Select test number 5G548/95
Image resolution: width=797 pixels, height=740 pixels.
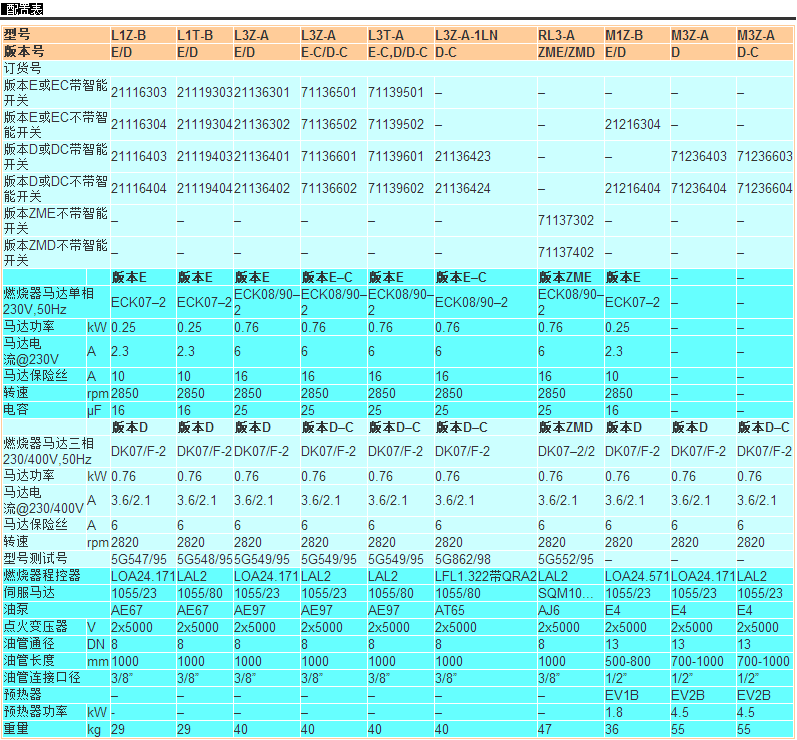click(x=205, y=560)
